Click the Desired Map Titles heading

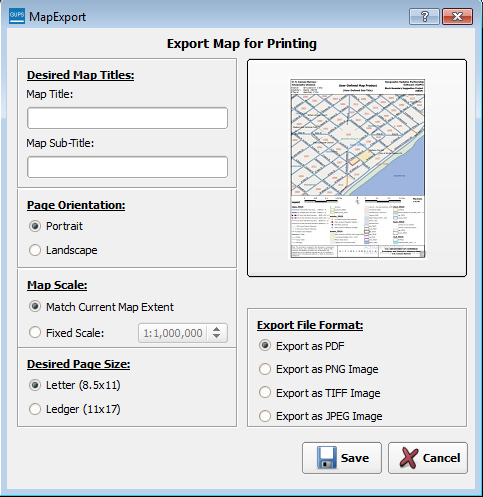point(81,75)
